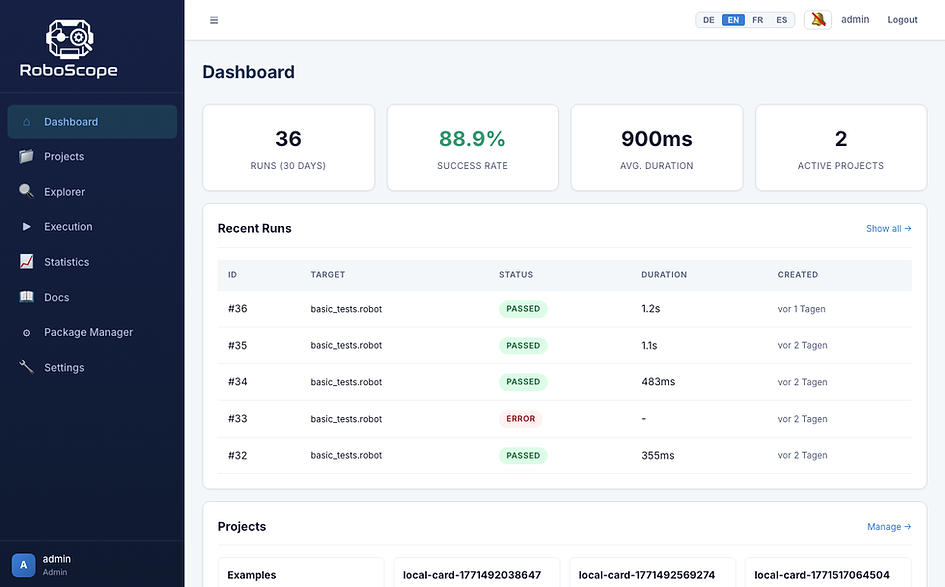945x587 pixels.
Task: Select the Runs (30 days) stat card
Action: 289,148
